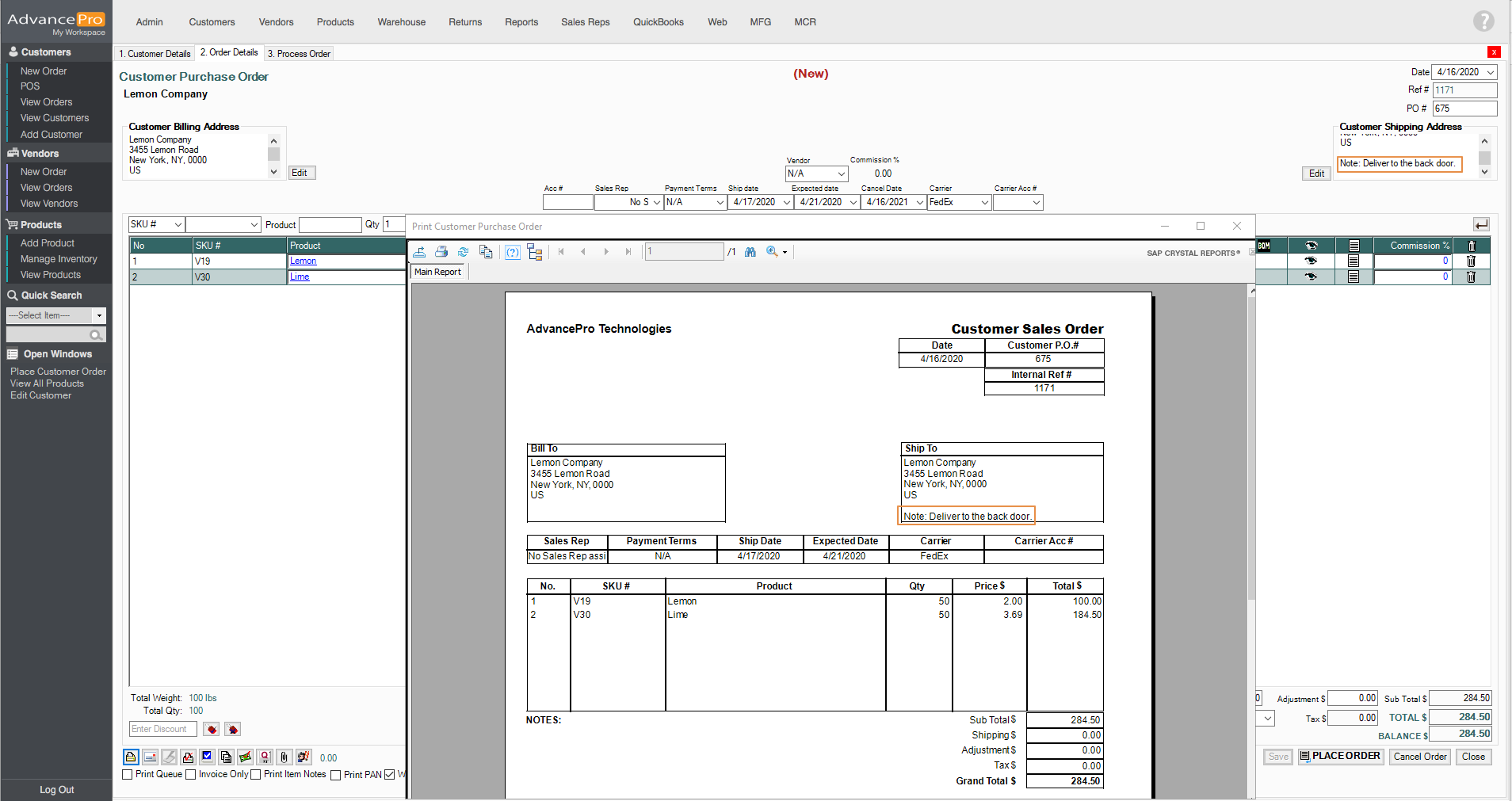Click the eye icon in Lemon row
Viewport: 1512px width, 801px height.
1311,261
